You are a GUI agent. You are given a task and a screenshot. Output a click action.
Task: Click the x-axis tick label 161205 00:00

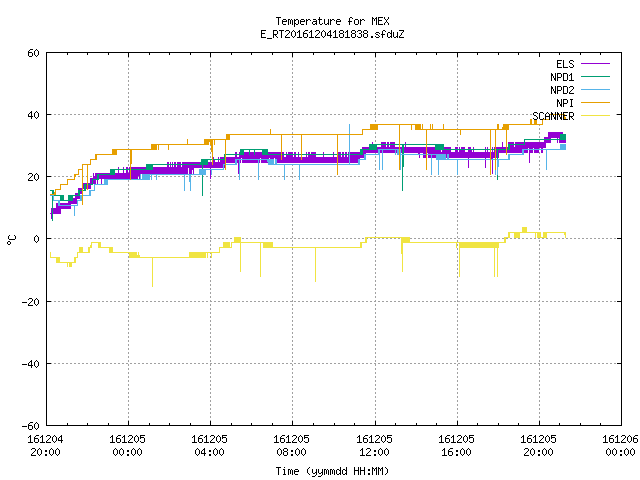coord(128,446)
